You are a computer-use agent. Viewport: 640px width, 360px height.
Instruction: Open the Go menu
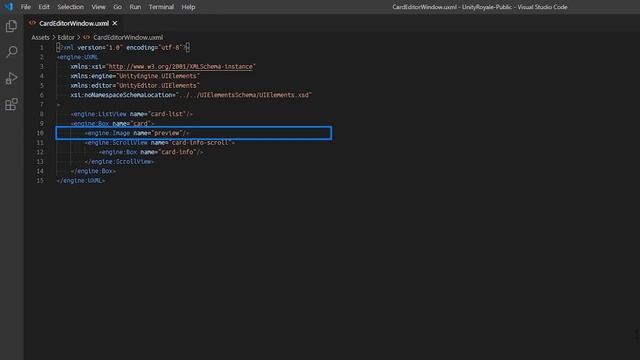[x=117, y=7]
